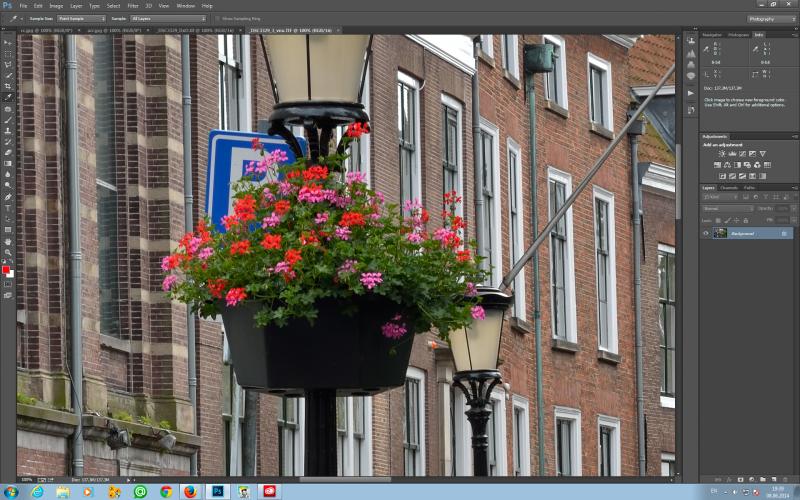The height and width of the screenshot is (500, 800).
Task: Select the Spot Healing Brush tool
Action: point(8,109)
